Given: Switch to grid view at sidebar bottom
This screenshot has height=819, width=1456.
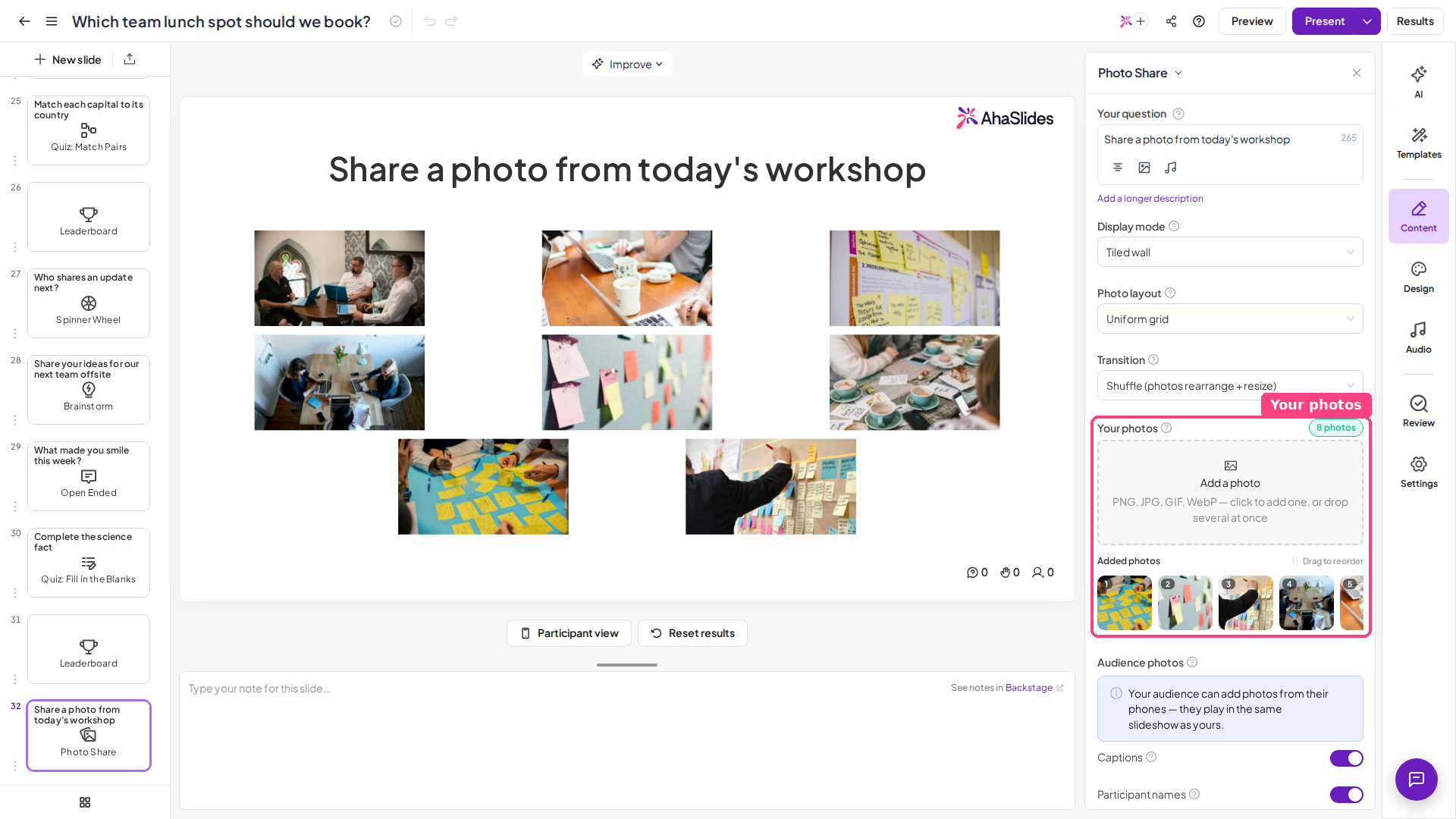Looking at the screenshot, I should (85, 802).
